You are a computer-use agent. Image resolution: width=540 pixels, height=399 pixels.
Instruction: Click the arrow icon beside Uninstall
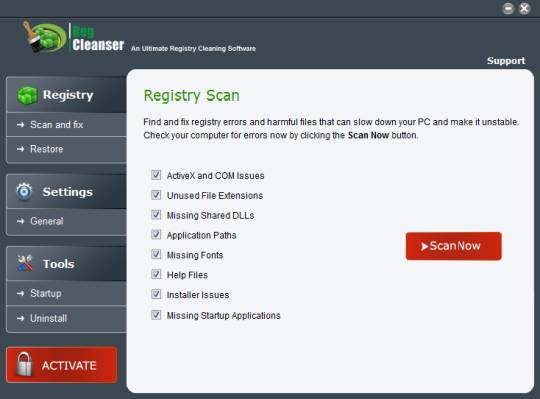21,318
